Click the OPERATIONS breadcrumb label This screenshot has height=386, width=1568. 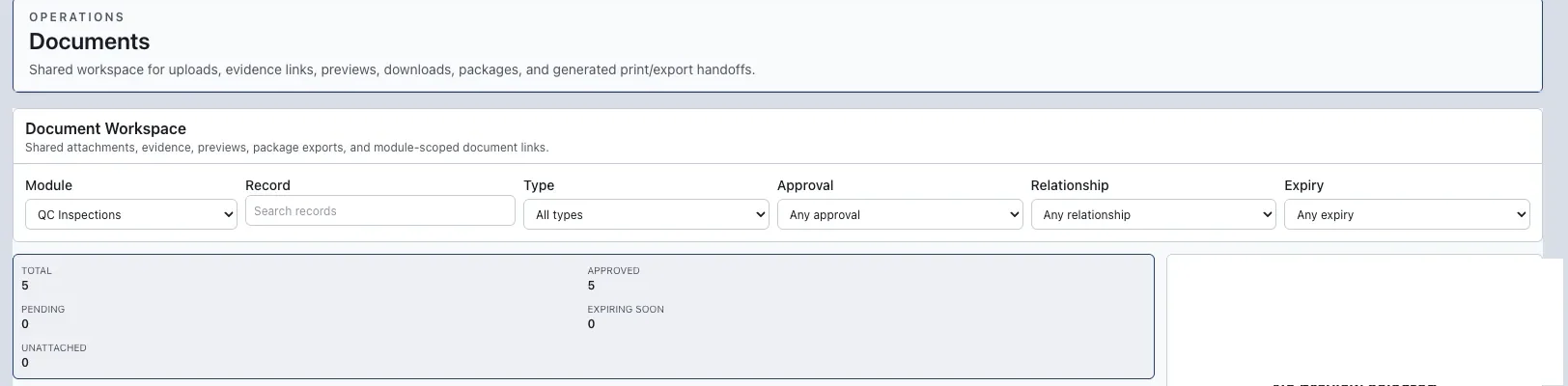point(76,17)
